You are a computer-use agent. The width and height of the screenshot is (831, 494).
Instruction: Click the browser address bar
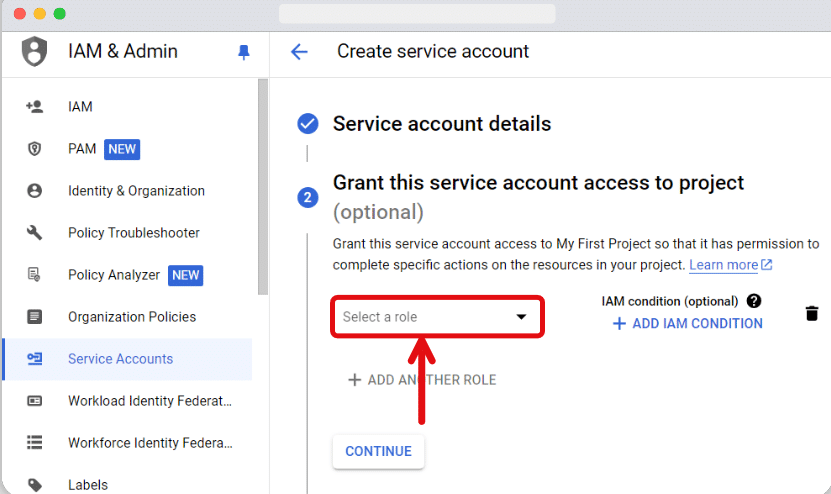[417, 13]
